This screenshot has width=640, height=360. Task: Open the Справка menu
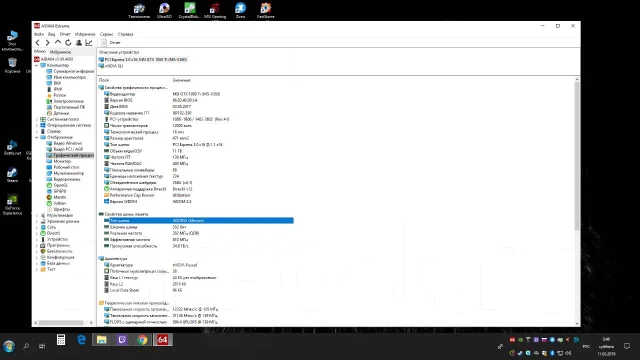coord(125,34)
